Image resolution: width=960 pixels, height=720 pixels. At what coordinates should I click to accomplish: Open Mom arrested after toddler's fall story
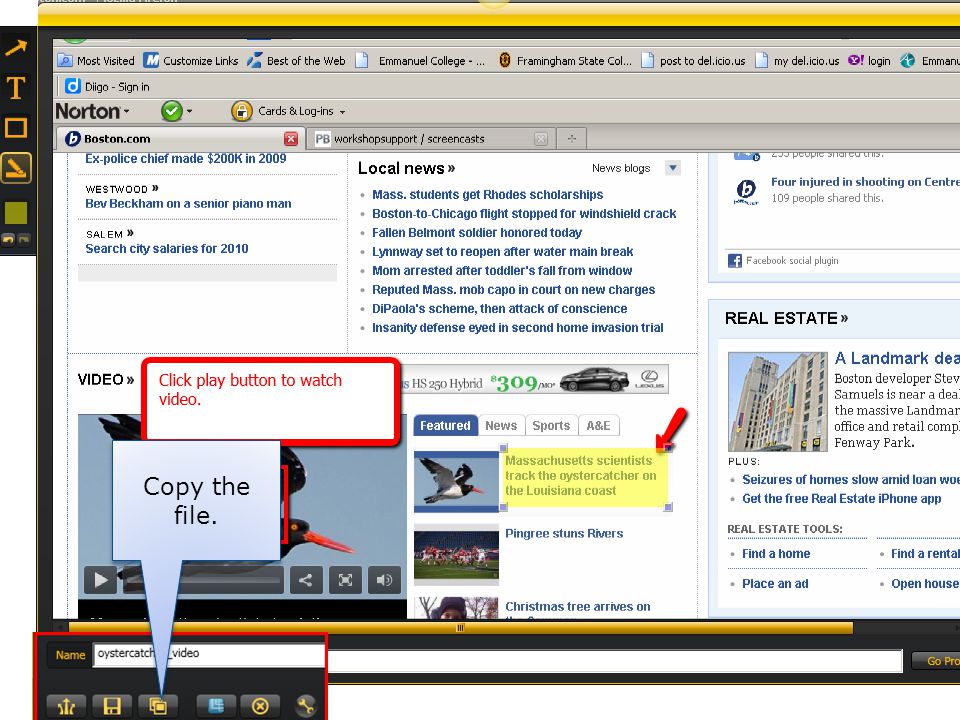click(502, 271)
